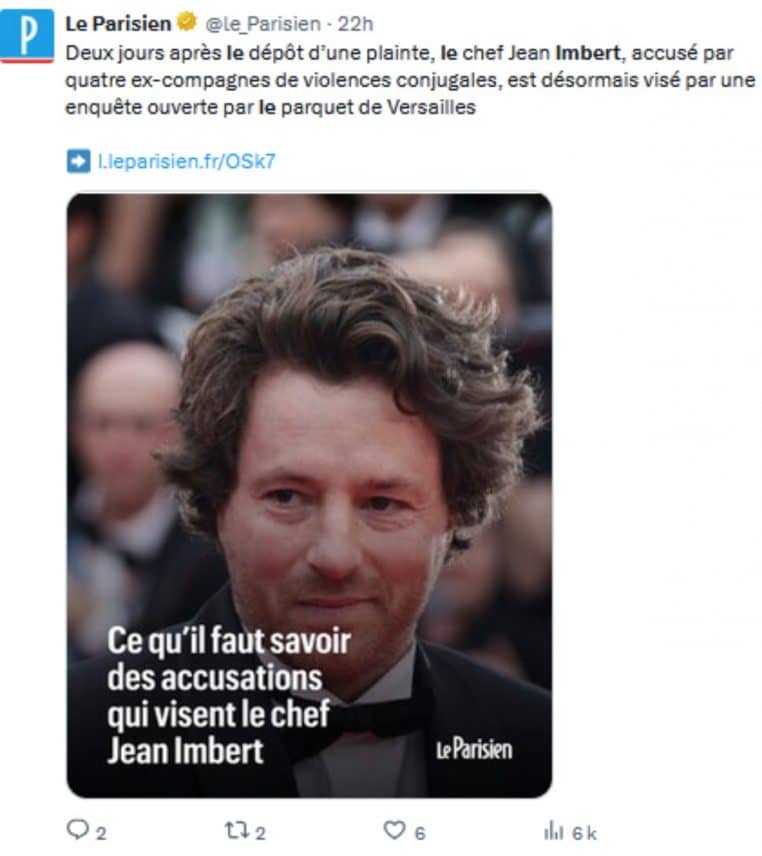Click the 6k views count
762x856 pixels.
pos(584,833)
